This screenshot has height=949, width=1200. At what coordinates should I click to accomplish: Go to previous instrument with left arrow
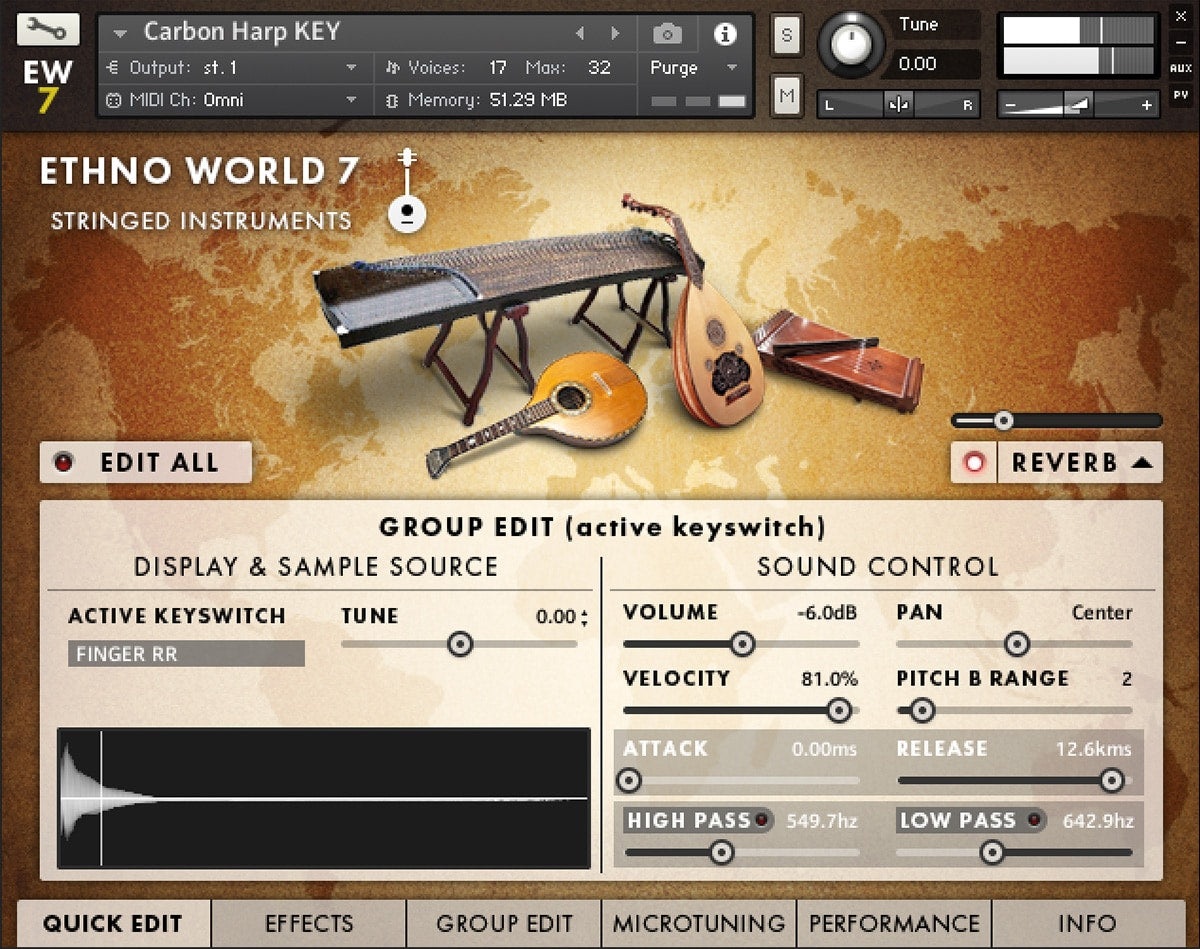580,34
